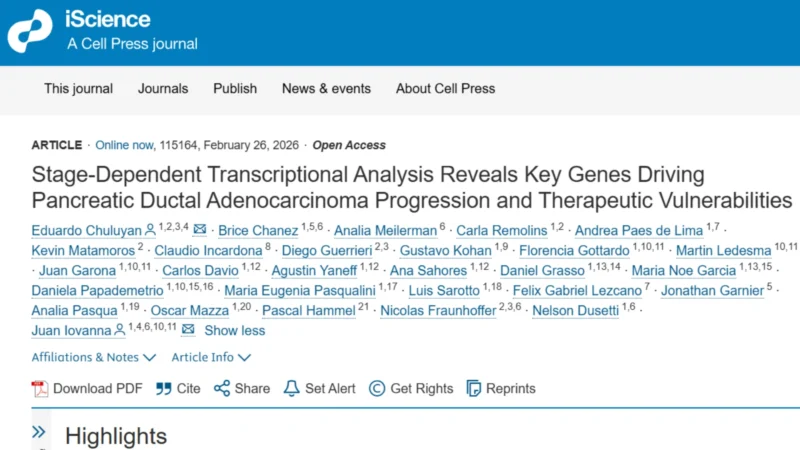Go to About Cell Press
This screenshot has height=450, width=800.
point(445,88)
